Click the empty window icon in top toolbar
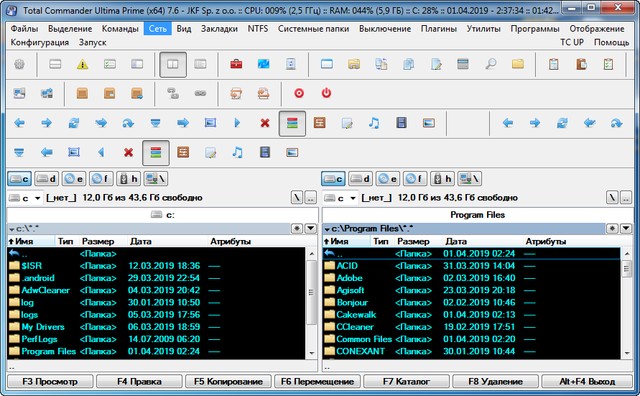This screenshot has width=640, height=396. 327,64
